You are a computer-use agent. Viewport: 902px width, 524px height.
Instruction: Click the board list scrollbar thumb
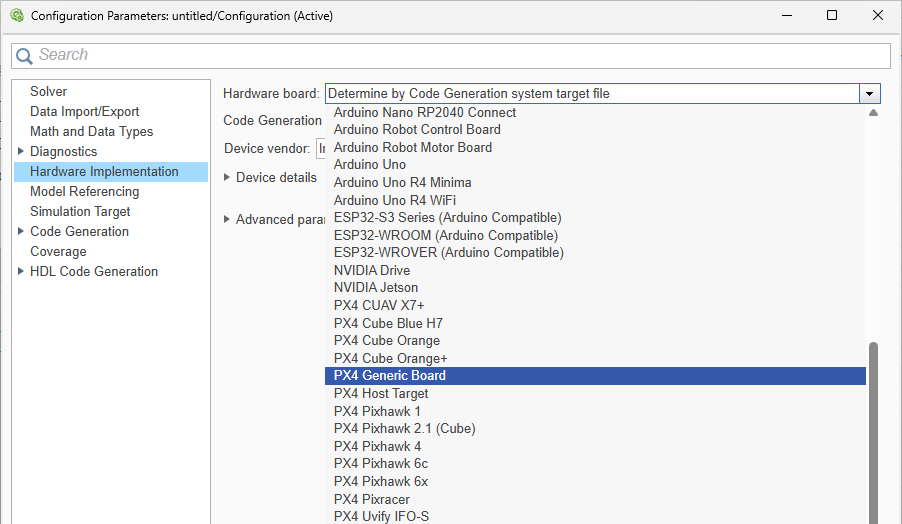873,433
